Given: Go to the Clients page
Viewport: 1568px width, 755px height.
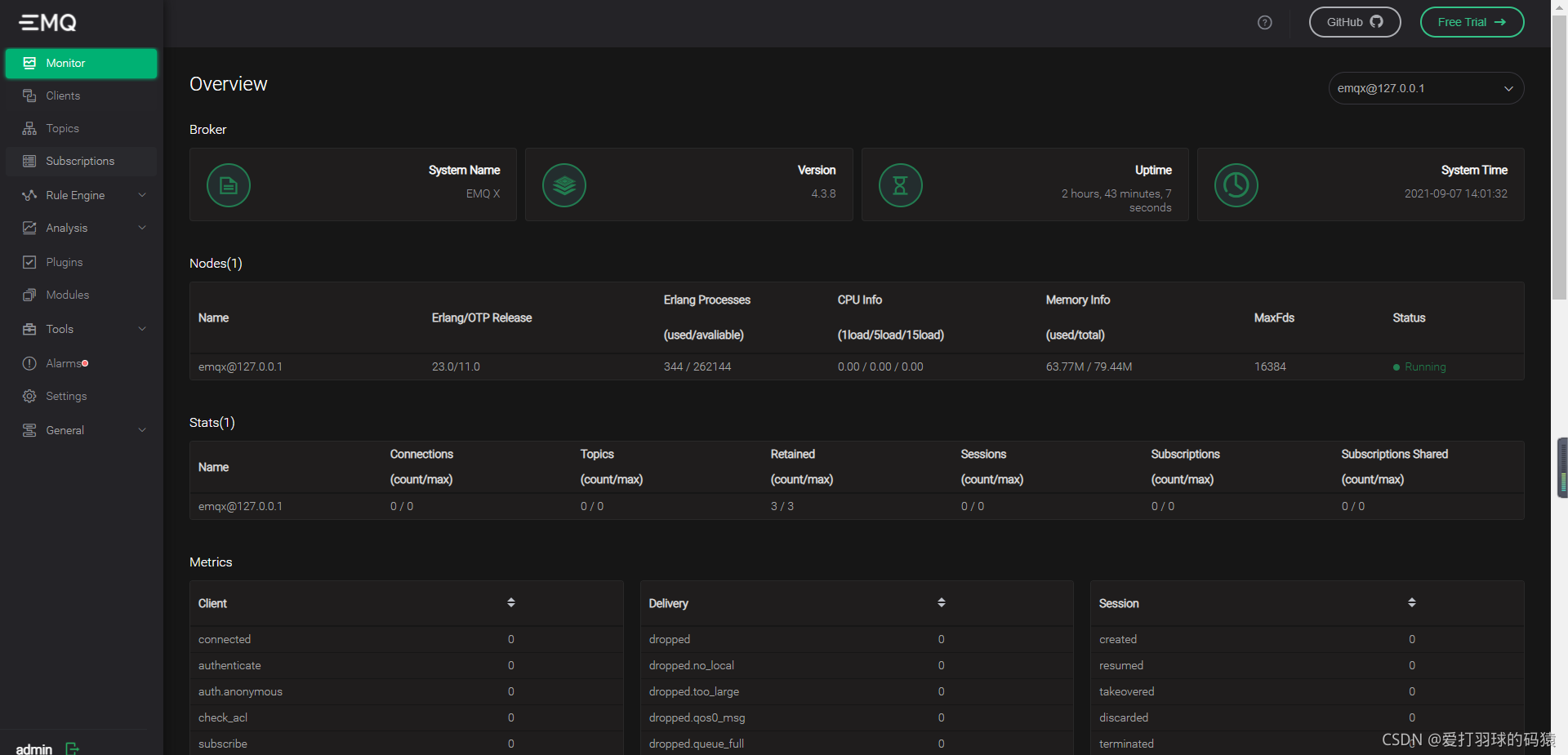Looking at the screenshot, I should pos(81,95).
